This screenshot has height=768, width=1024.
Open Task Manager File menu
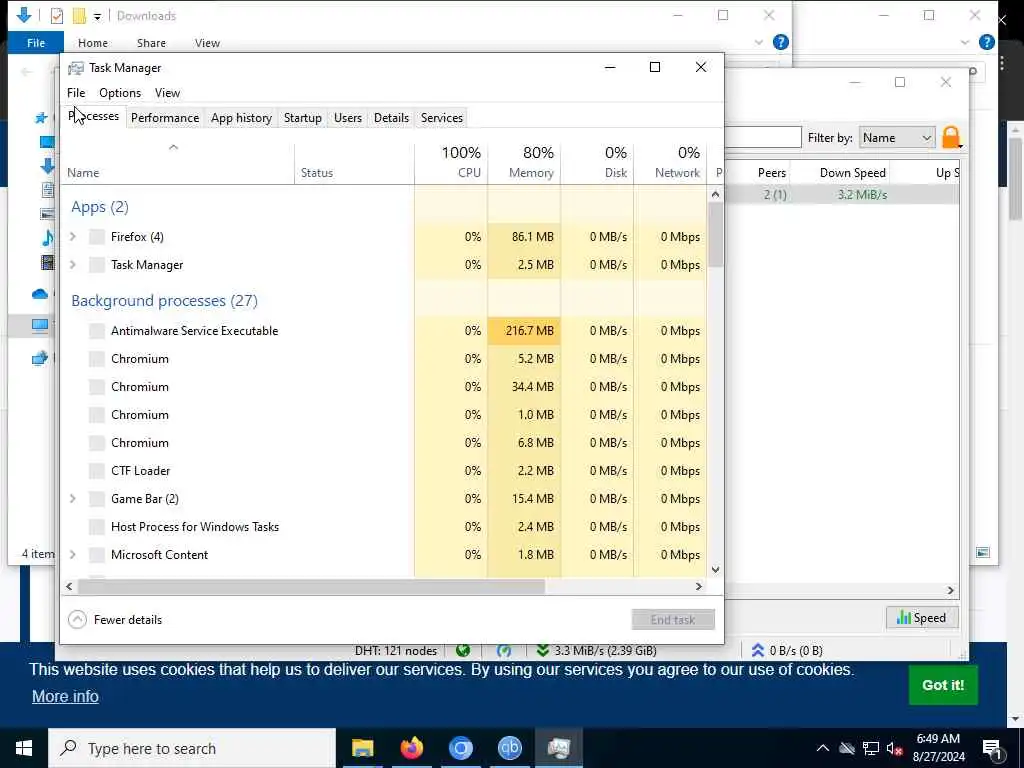pyautogui.click(x=76, y=93)
